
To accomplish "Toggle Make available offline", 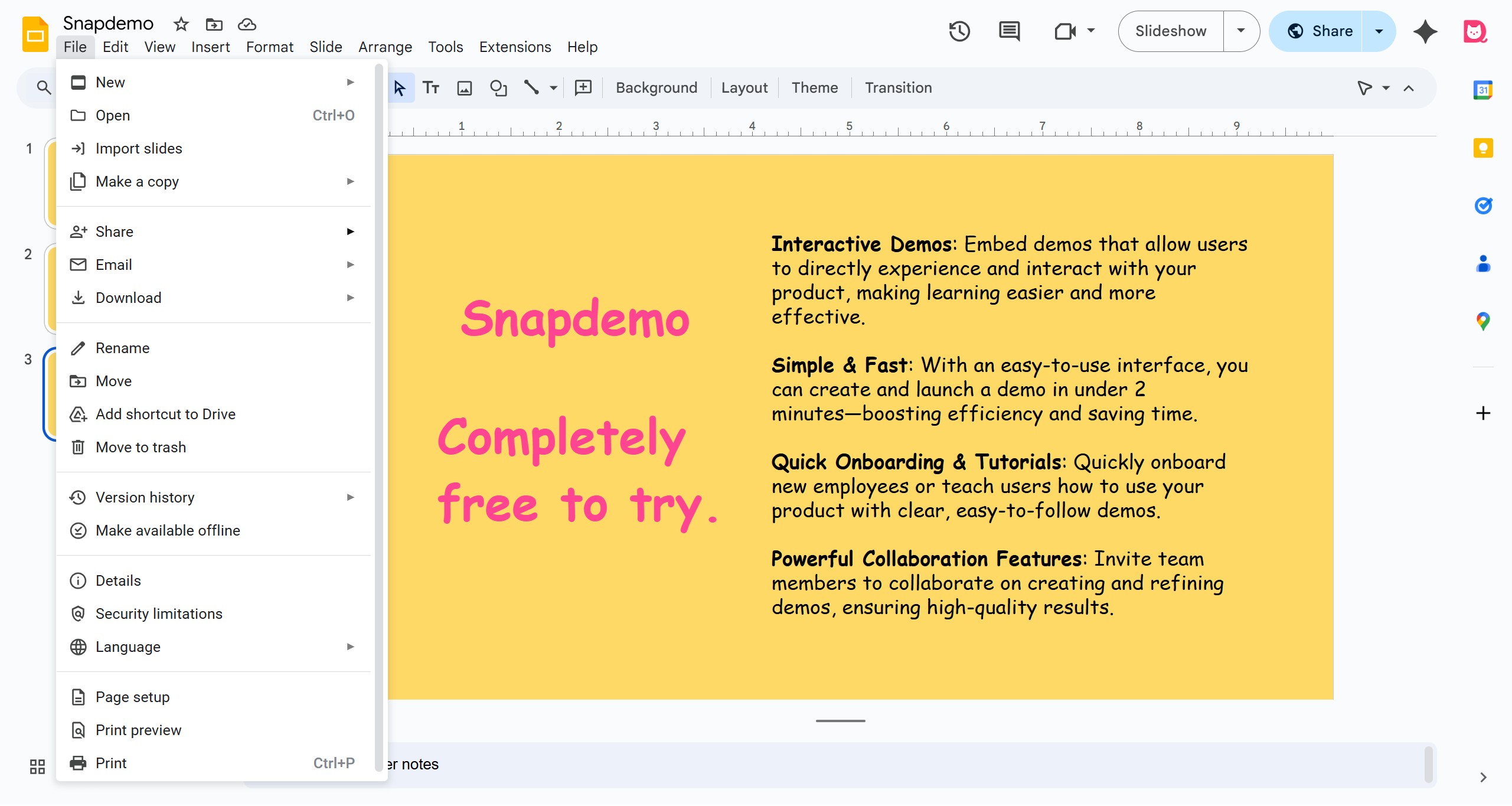I will click(213, 530).
